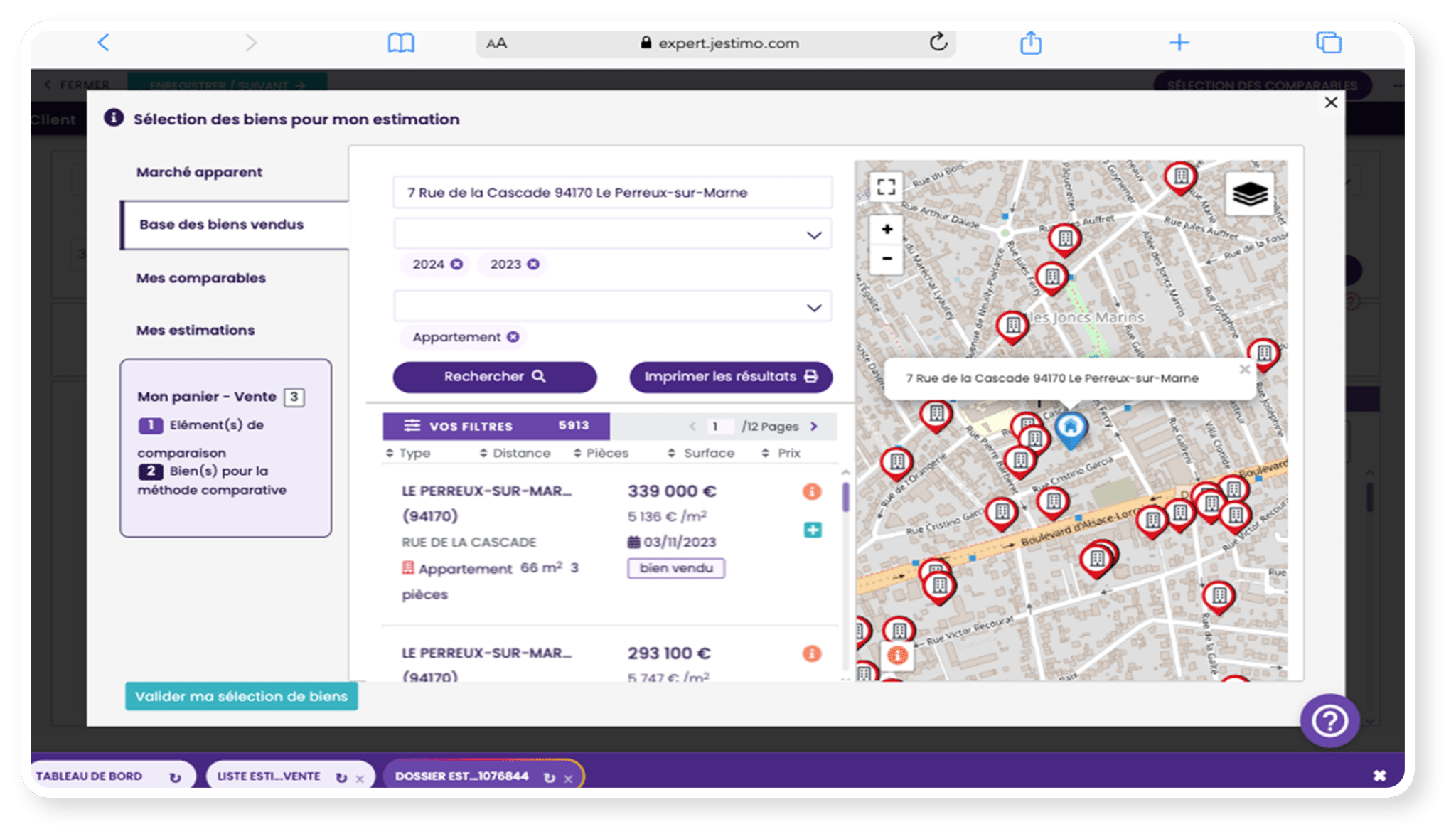Remove the 2024 year filter tag

456,264
